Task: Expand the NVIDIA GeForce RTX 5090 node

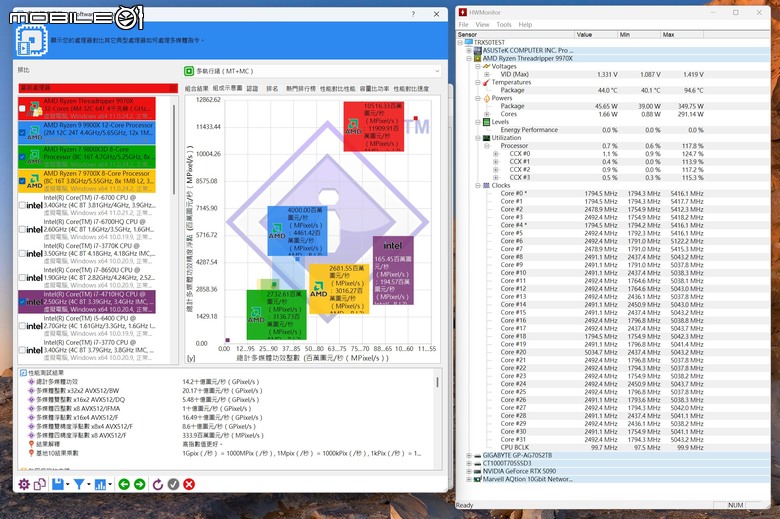Action: point(469,471)
